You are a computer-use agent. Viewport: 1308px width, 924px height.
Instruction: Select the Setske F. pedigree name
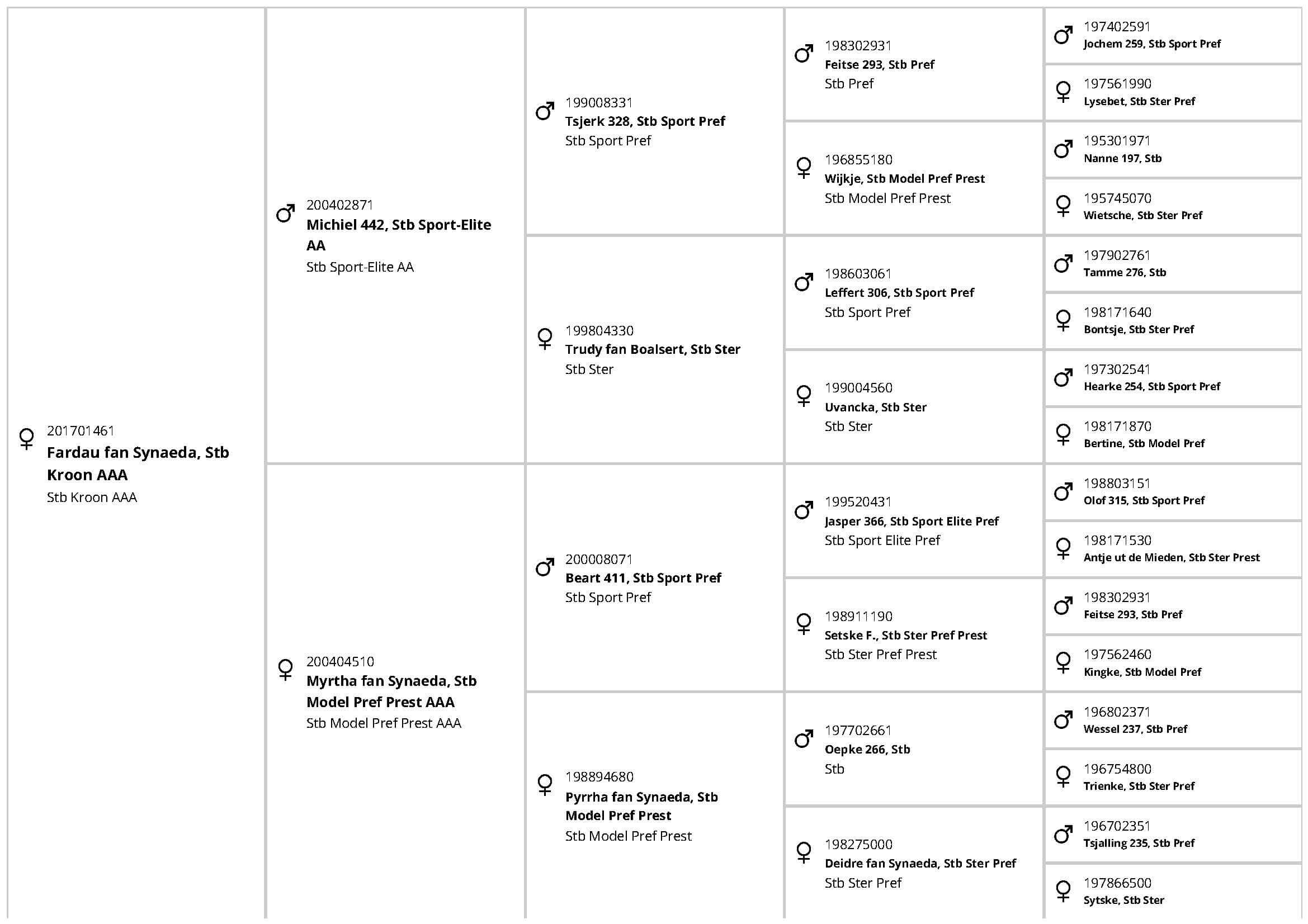[x=905, y=635]
